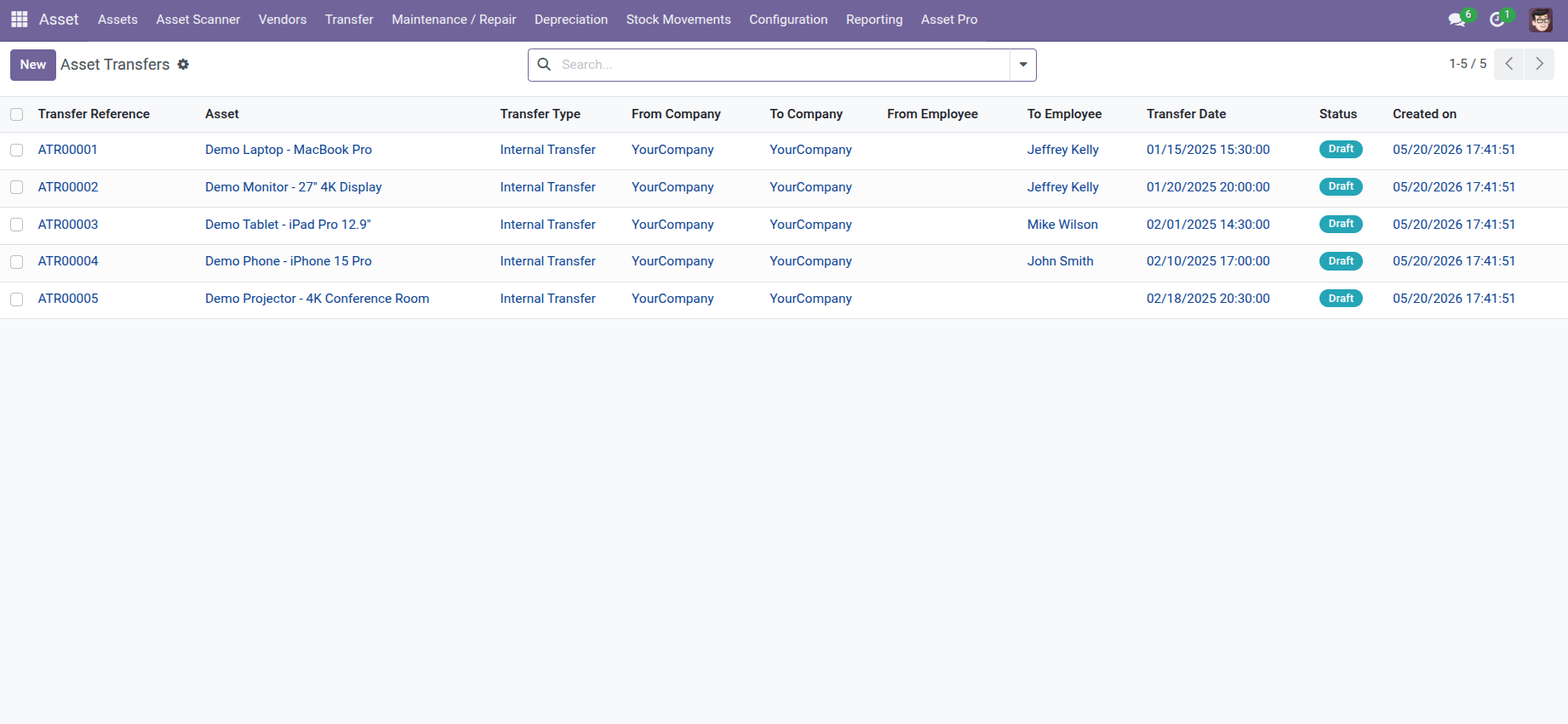Check the ATR00001 row checkbox
1568x724 pixels.
pyautogui.click(x=17, y=150)
